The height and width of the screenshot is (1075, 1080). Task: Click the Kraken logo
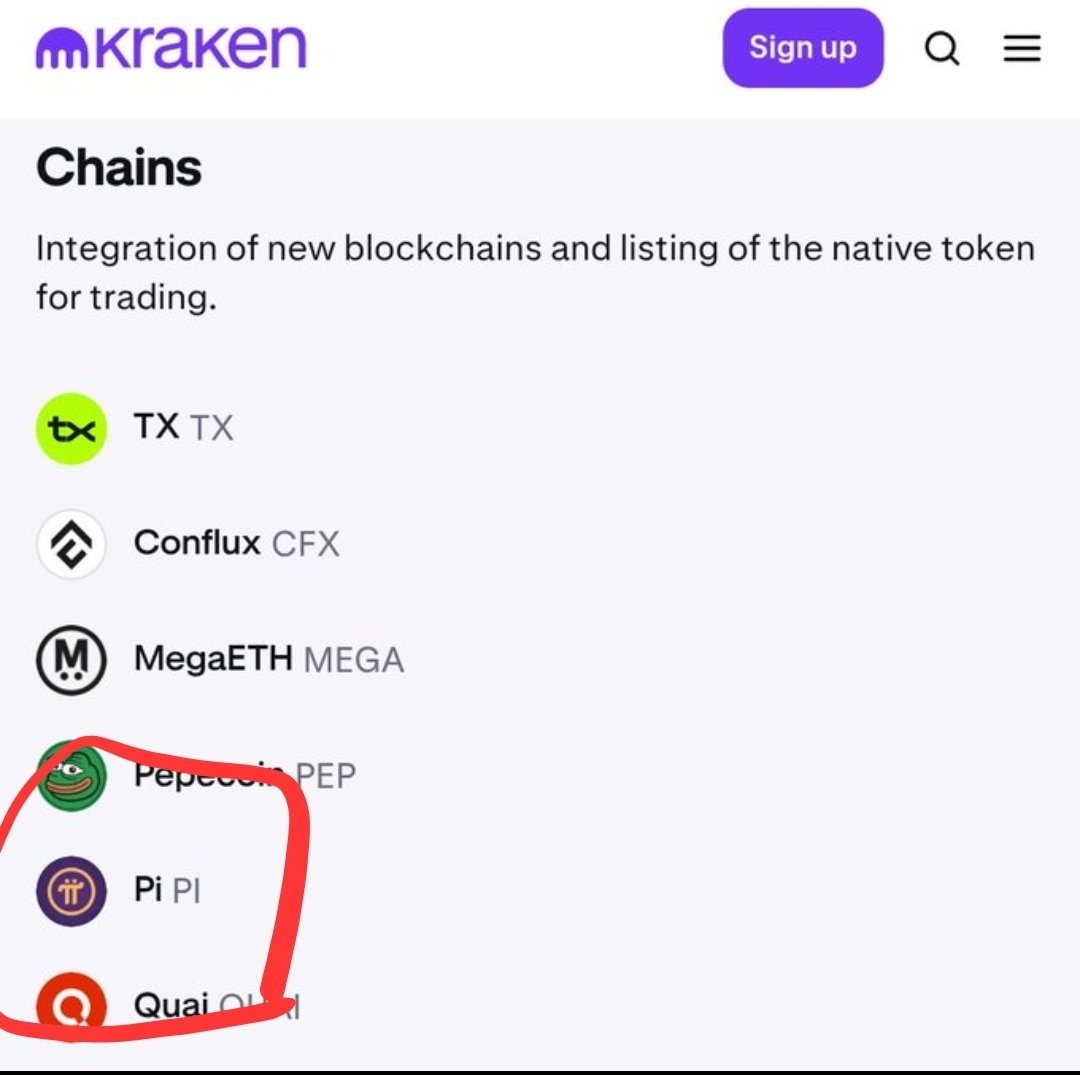171,49
